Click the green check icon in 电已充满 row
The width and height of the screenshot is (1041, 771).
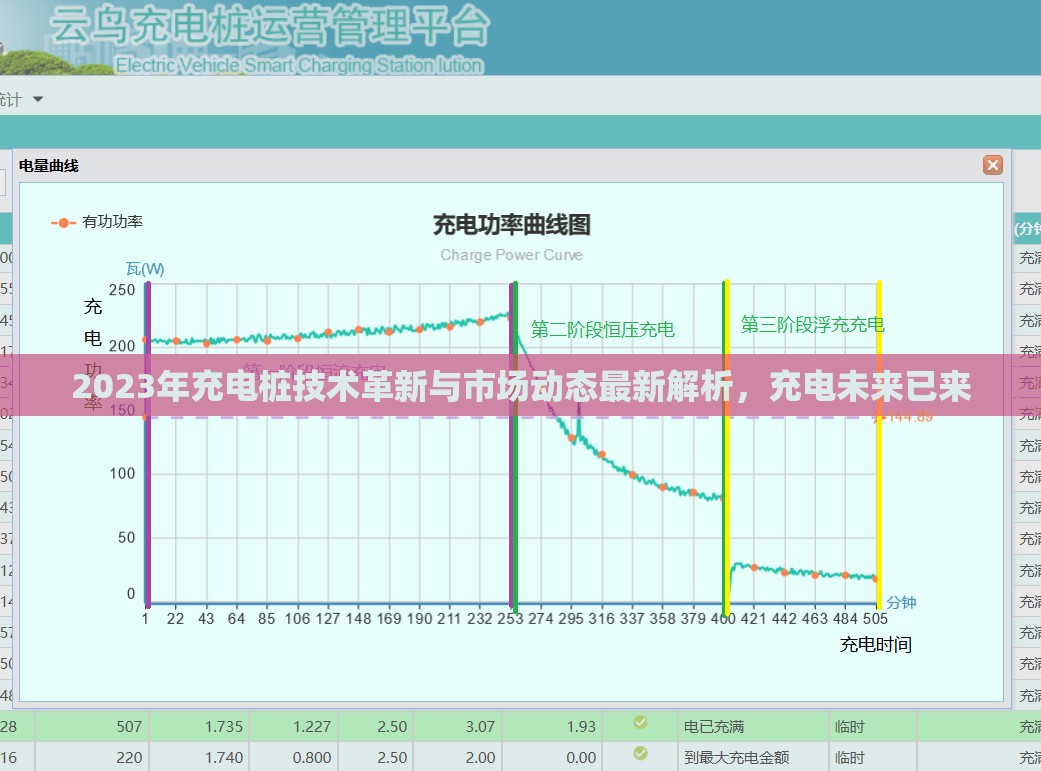coord(640,722)
